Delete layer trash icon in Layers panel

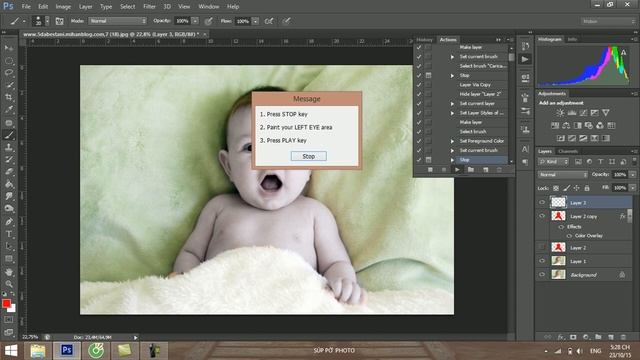[x=623, y=337]
